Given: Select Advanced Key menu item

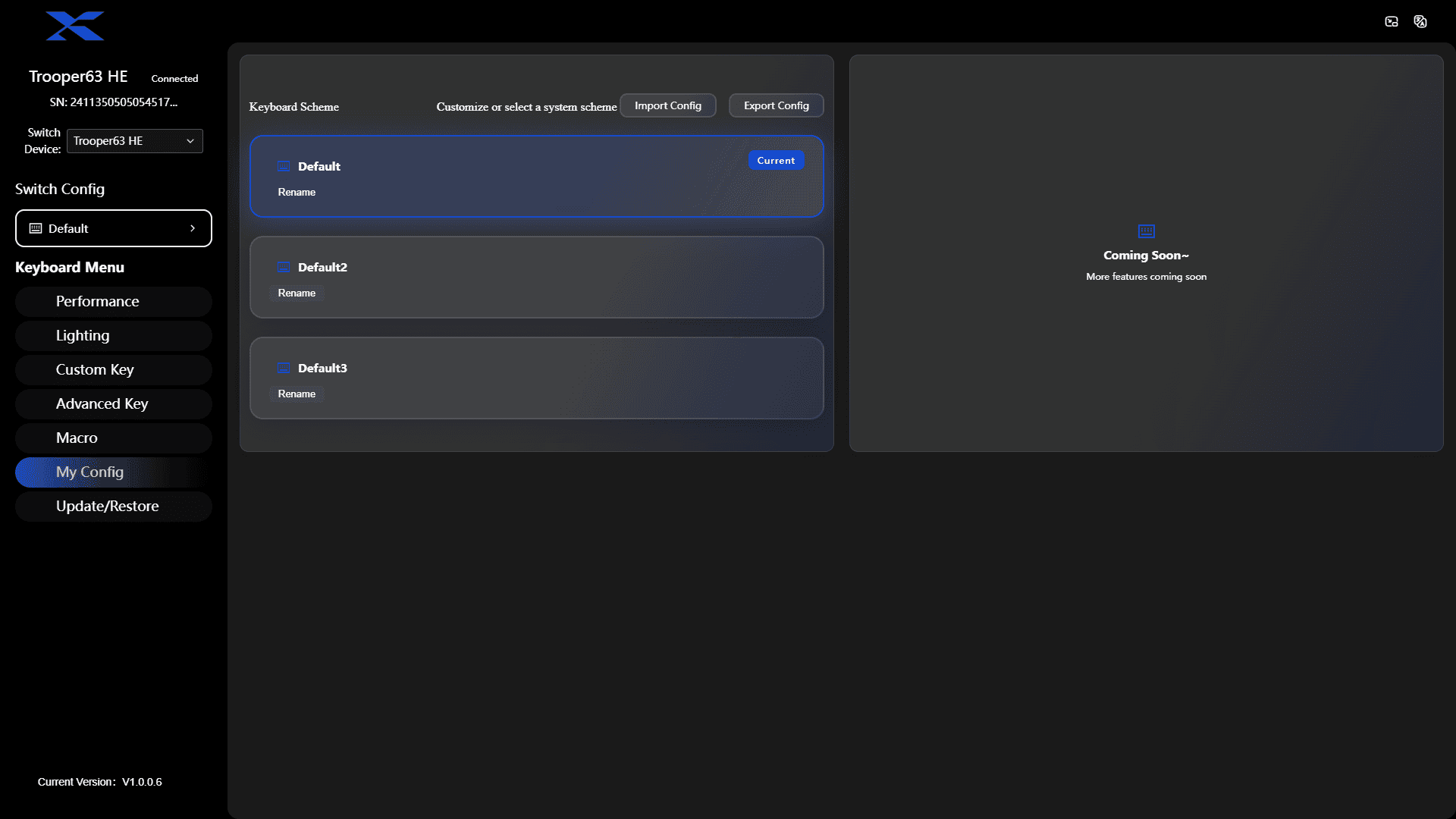Looking at the screenshot, I should tap(114, 404).
